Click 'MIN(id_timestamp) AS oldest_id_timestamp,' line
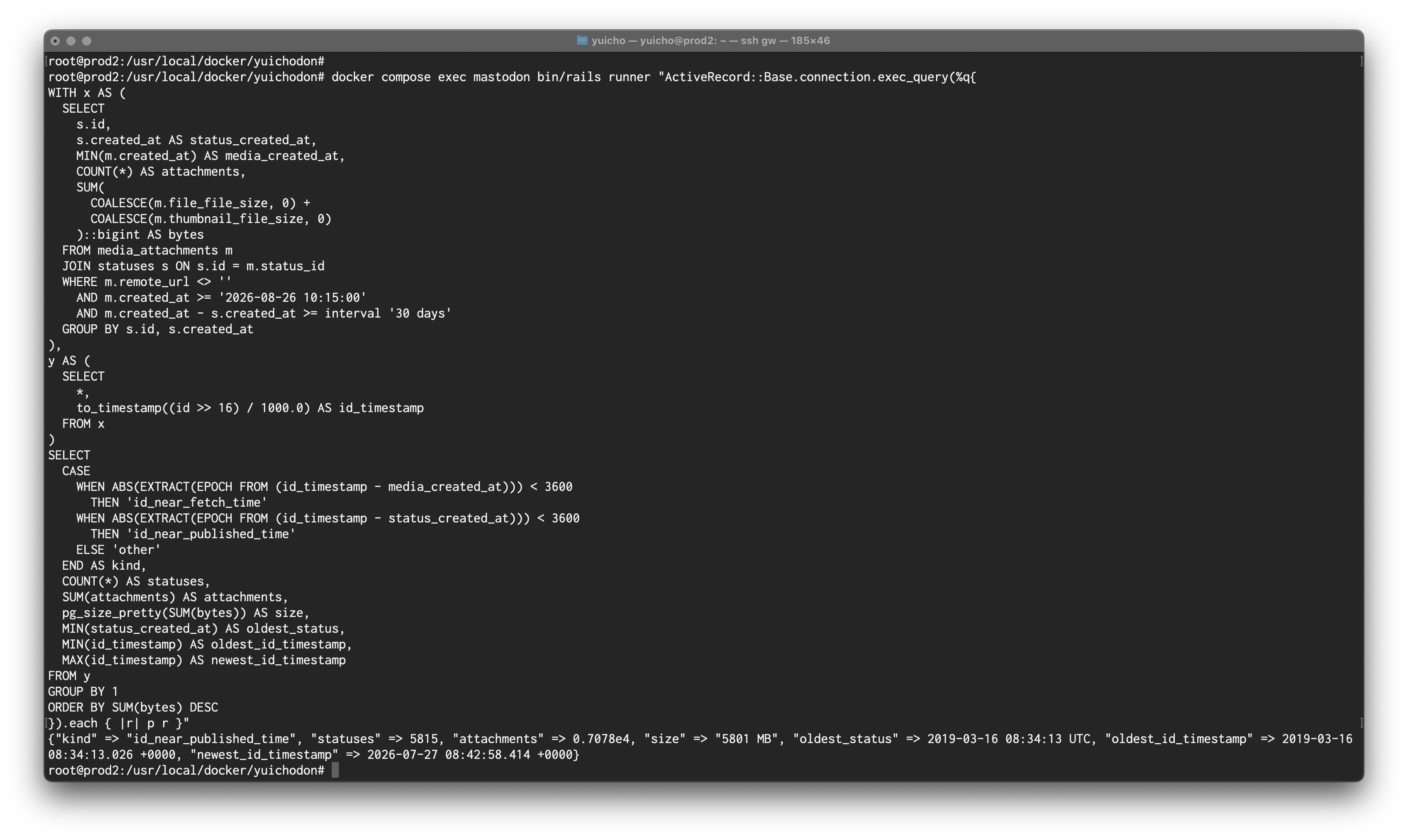Screen dimensions: 1408x840 (207, 645)
